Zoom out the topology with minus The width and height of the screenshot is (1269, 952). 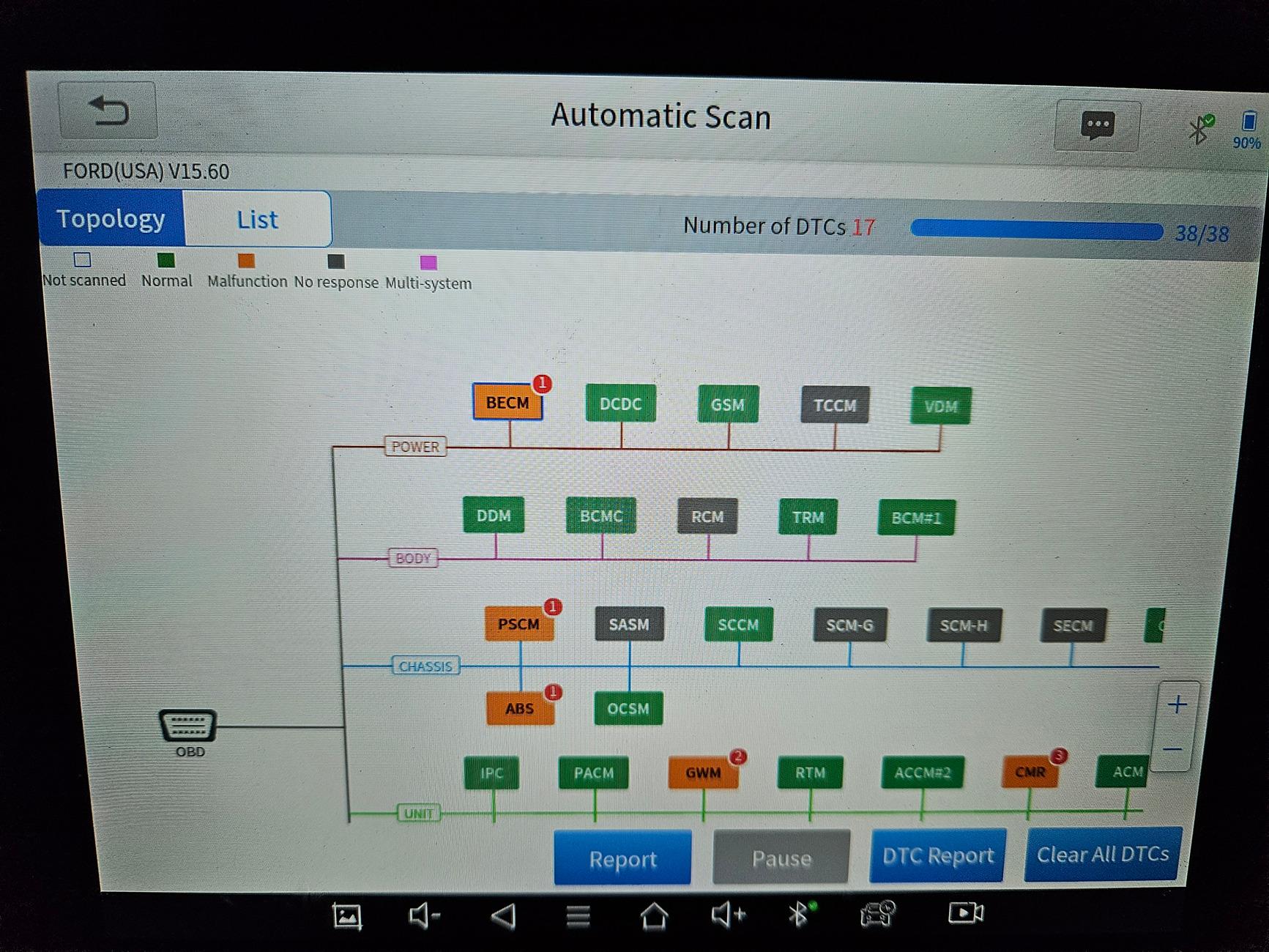(x=1172, y=749)
